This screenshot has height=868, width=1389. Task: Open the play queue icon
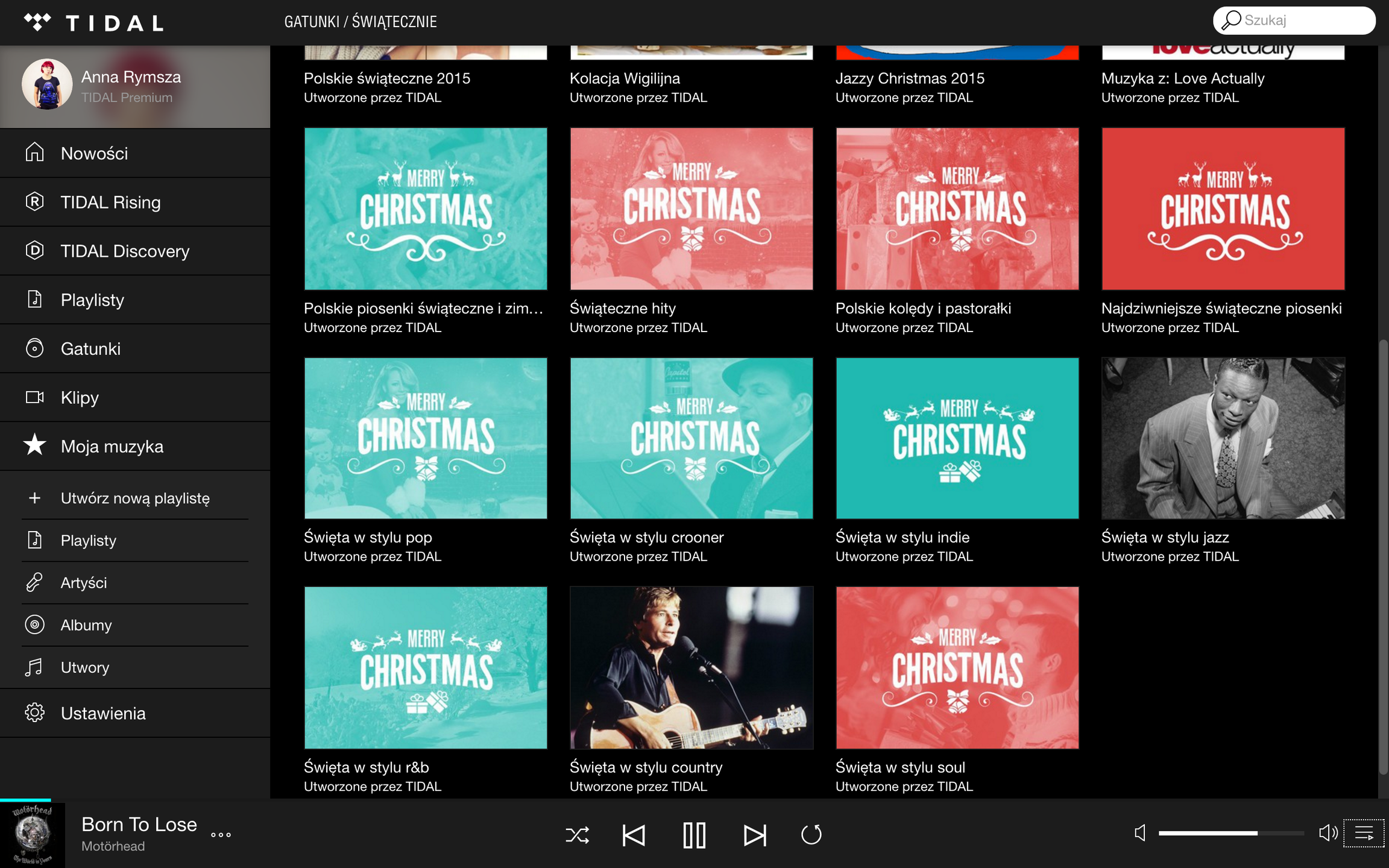click(x=1364, y=834)
